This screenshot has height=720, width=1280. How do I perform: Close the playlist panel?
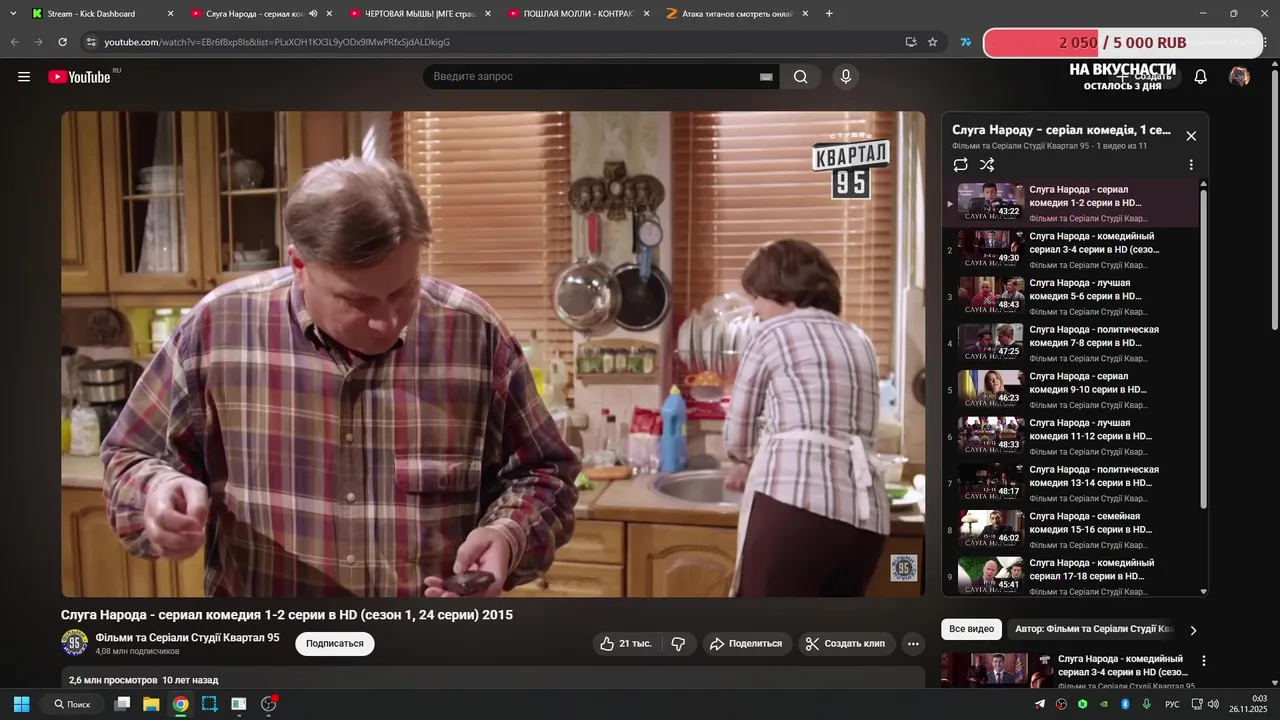(1191, 136)
